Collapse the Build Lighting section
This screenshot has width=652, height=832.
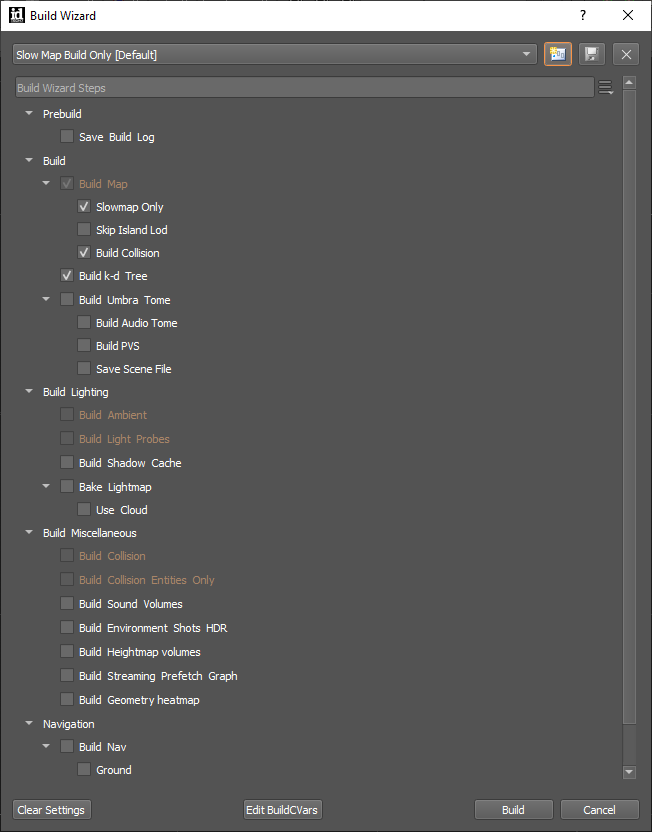click(x=29, y=392)
